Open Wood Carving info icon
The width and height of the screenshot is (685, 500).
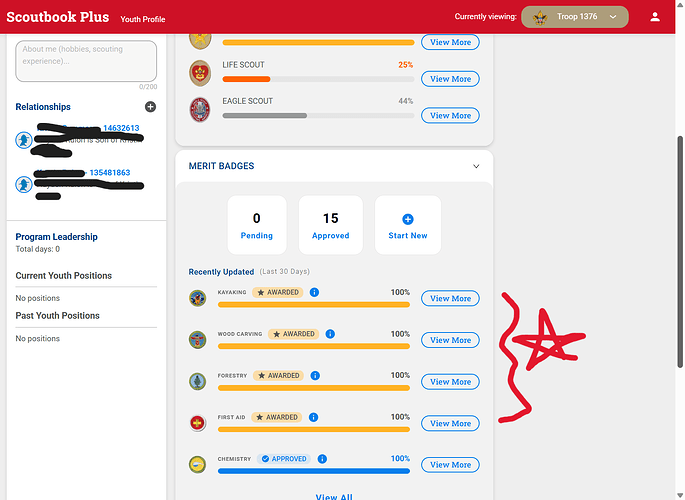coord(330,334)
